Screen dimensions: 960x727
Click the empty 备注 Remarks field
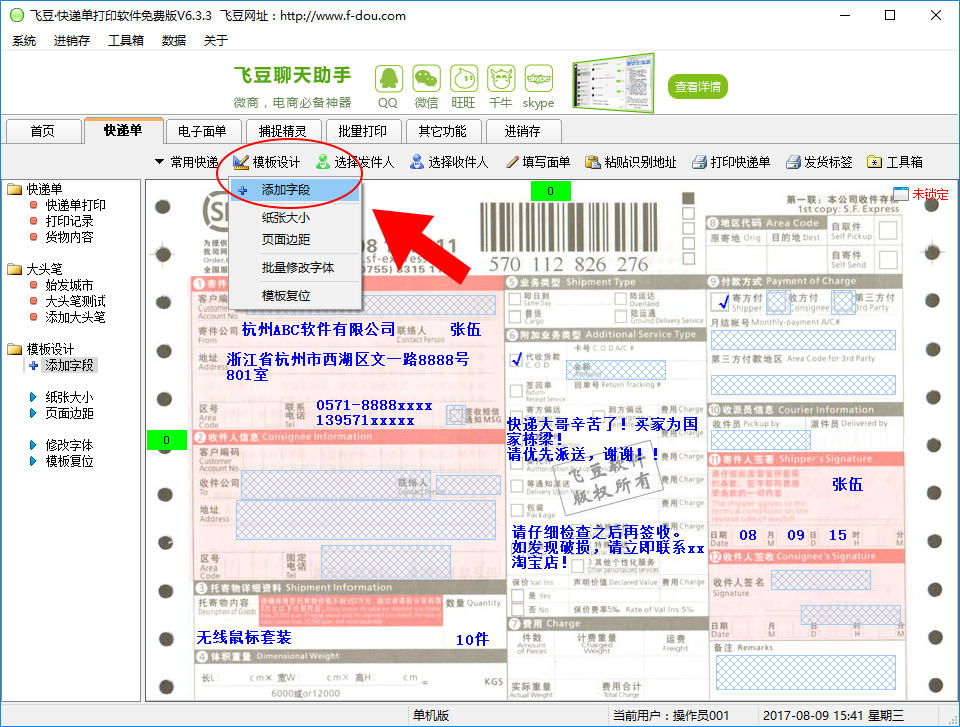pos(806,672)
